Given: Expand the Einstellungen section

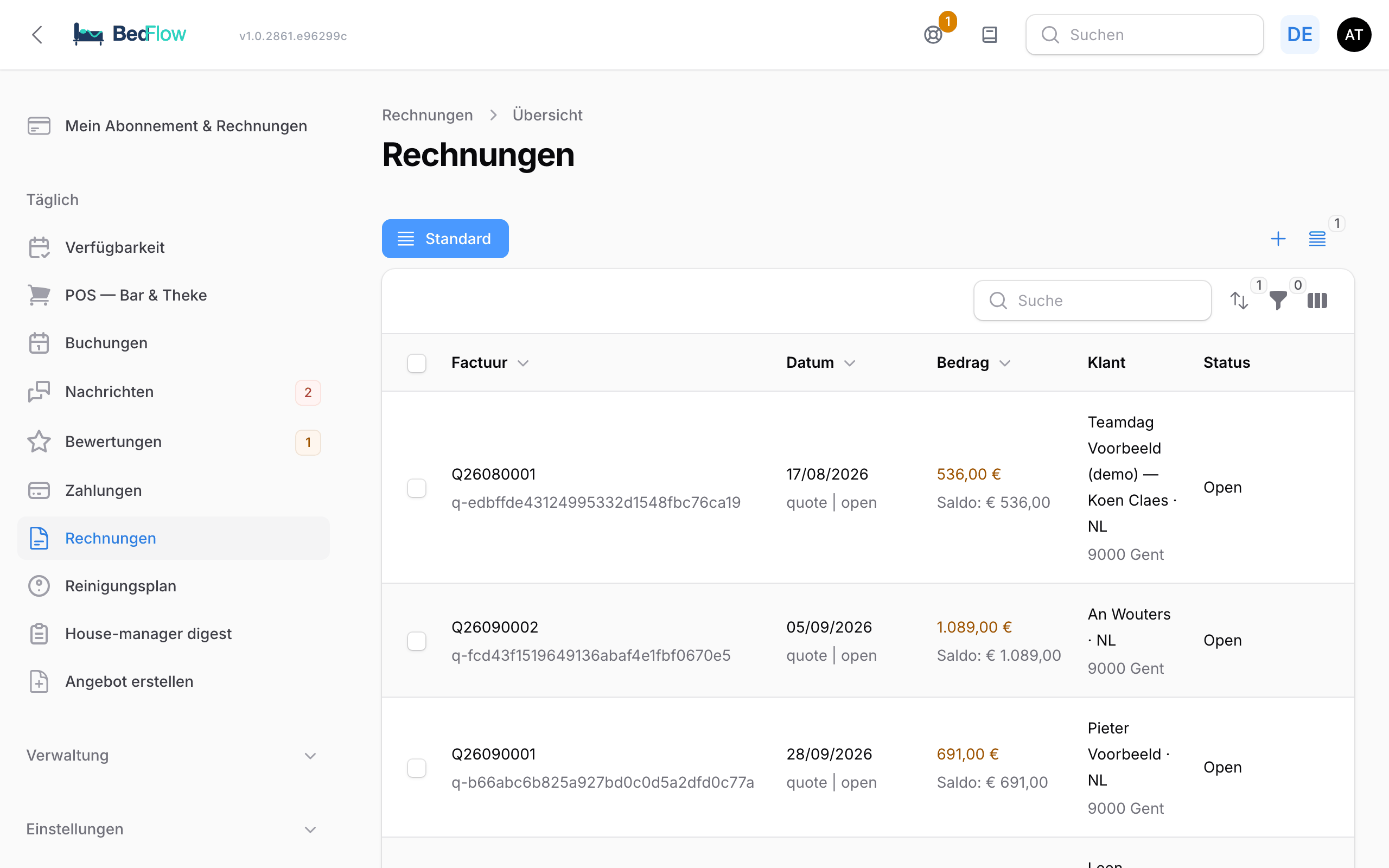Looking at the screenshot, I should pyautogui.click(x=172, y=829).
